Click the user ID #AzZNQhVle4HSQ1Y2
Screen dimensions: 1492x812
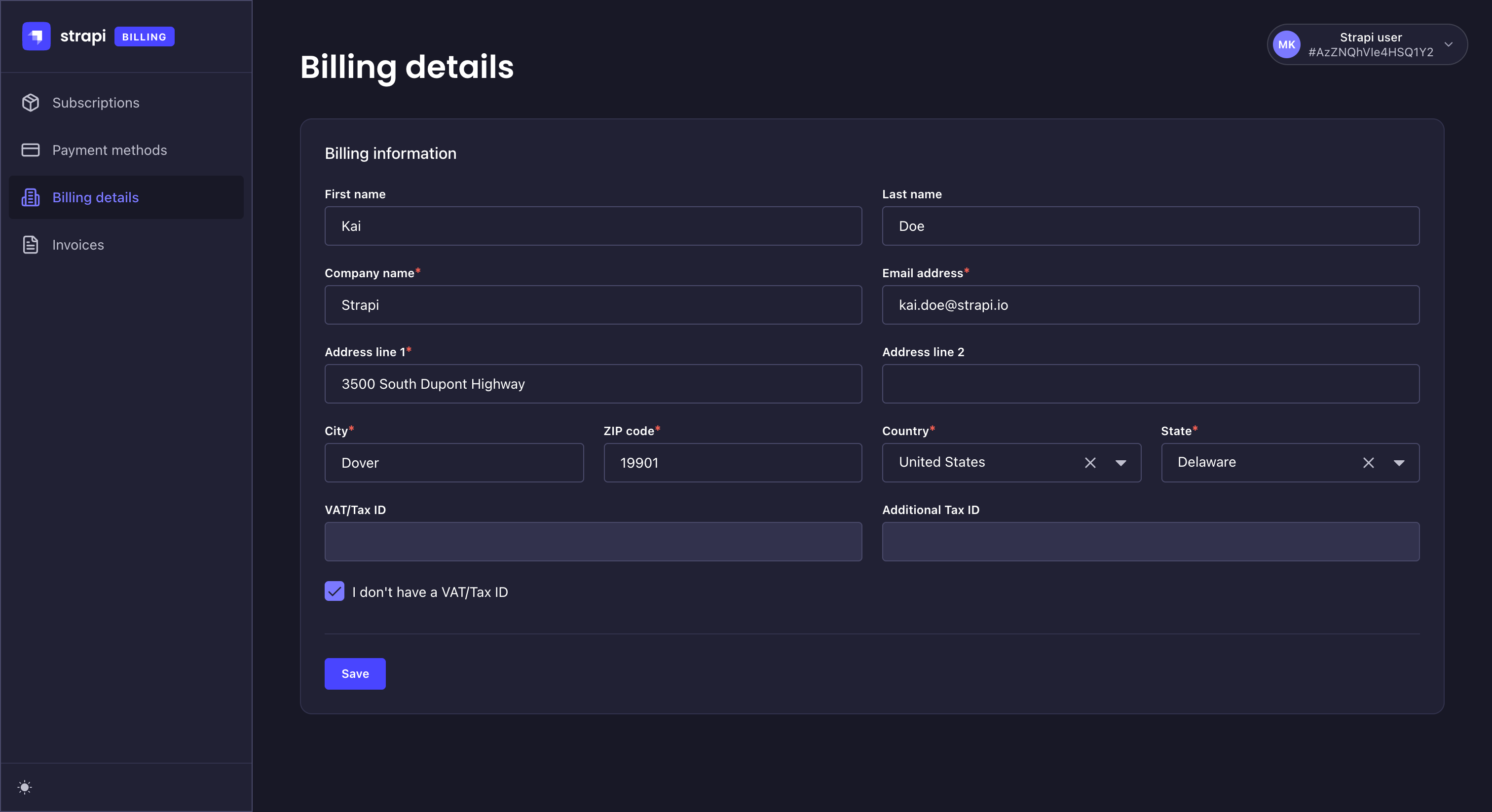pos(1371,52)
